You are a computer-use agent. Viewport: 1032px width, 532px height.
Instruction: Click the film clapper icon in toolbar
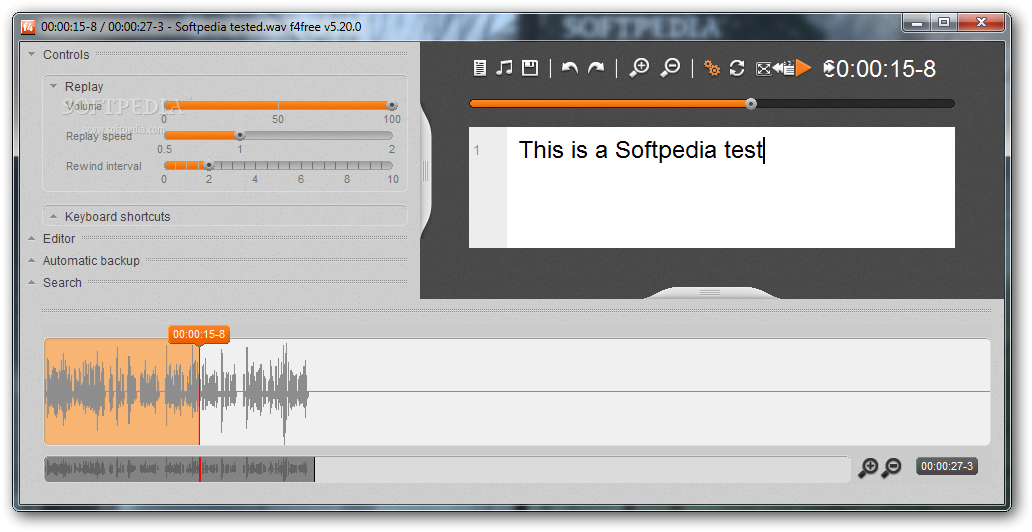pos(789,68)
